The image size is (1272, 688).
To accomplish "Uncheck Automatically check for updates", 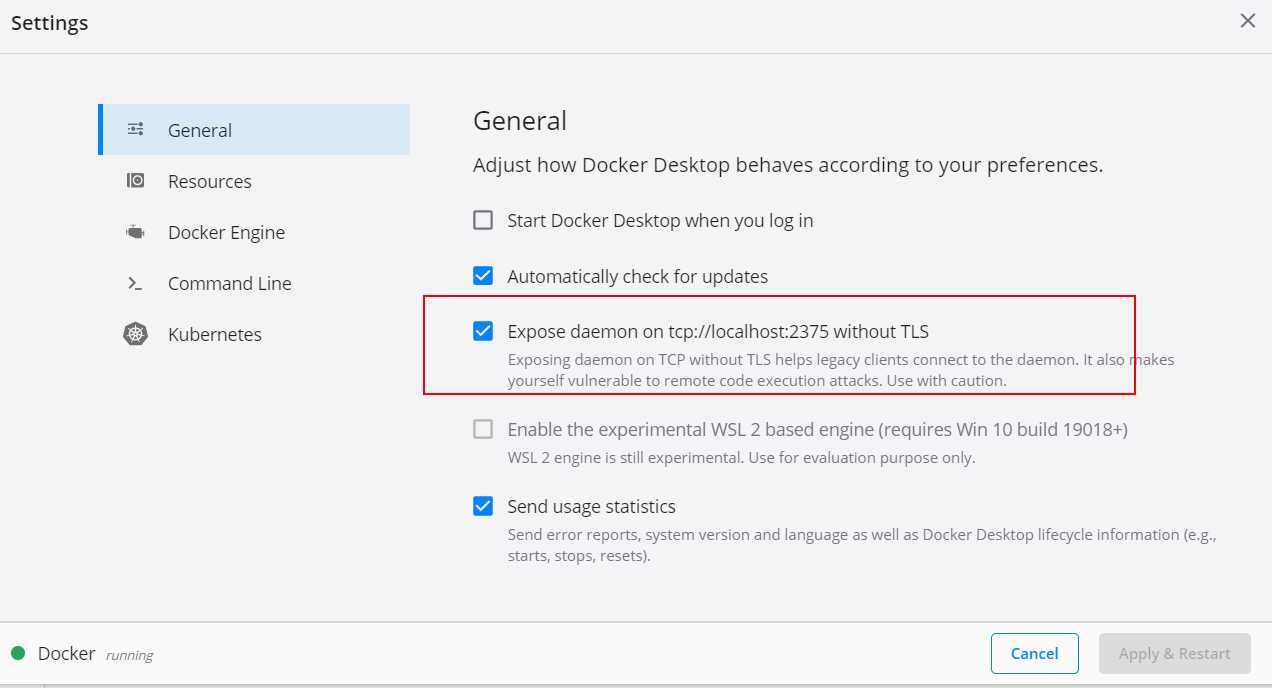I will point(483,276).
